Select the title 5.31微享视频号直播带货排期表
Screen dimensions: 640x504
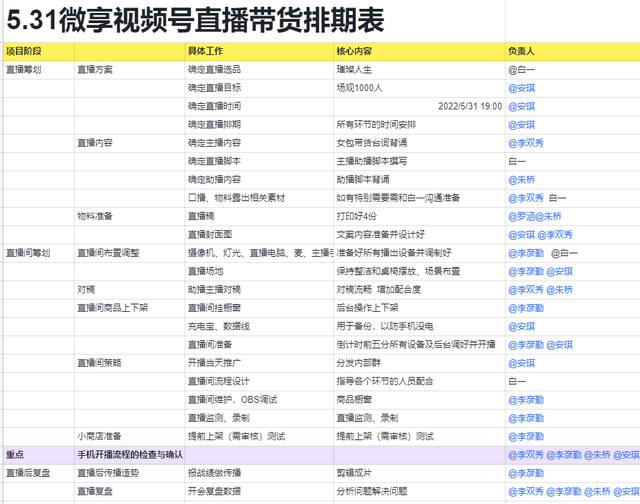pos(195,20)
